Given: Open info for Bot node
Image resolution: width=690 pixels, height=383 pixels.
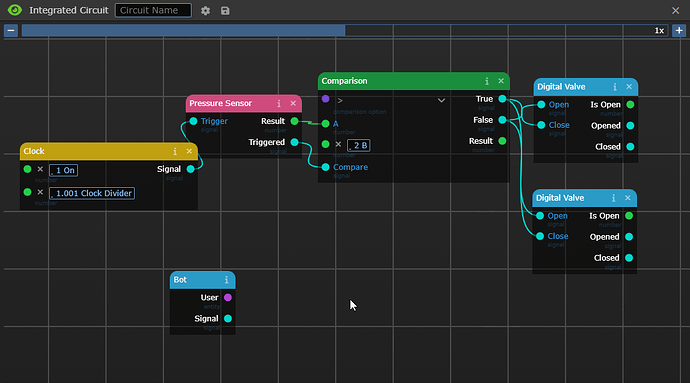Looking at the screenshot, I should (226, 280).
